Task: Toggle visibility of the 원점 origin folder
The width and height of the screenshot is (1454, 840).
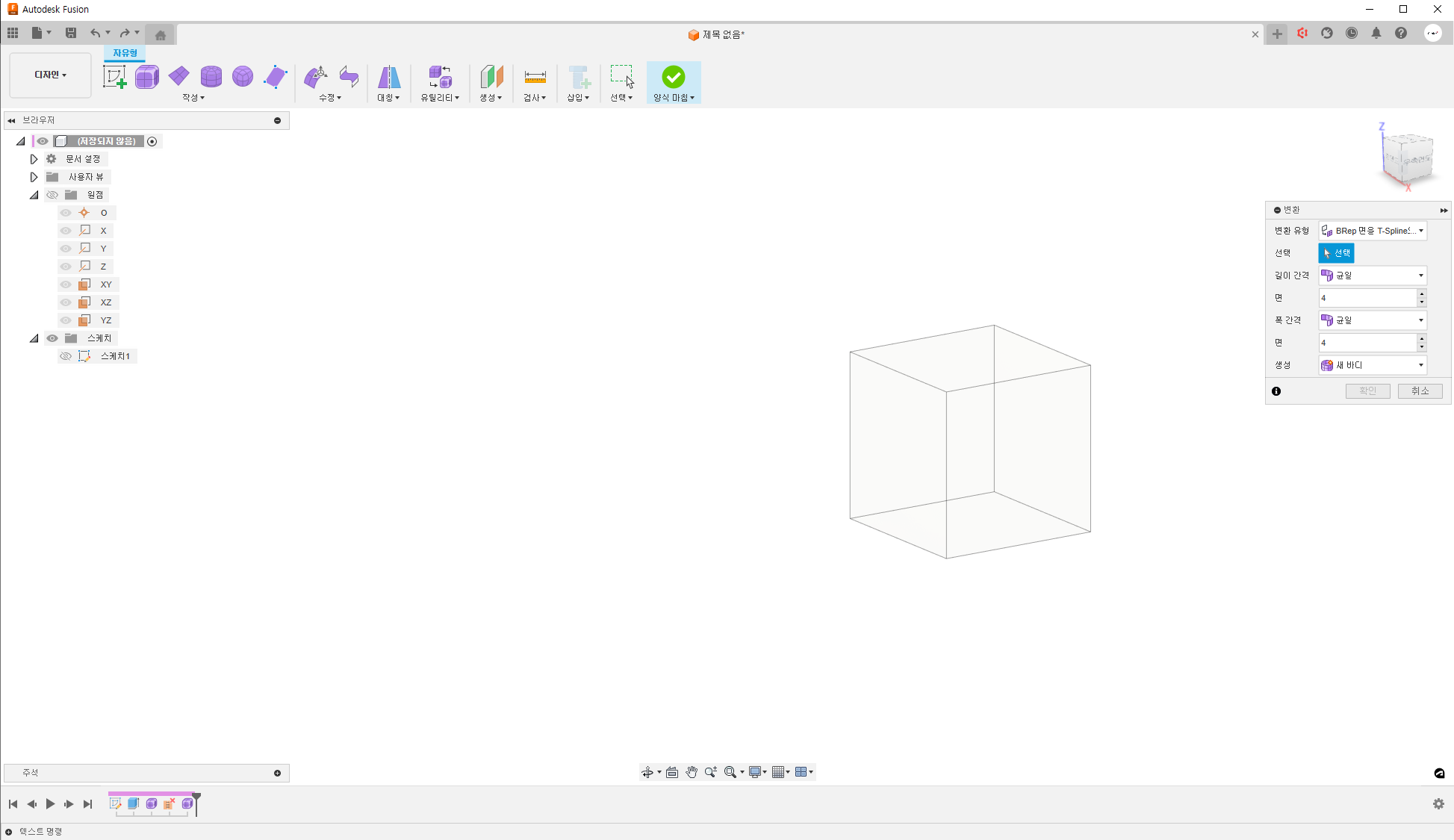Action: (x=52, y=195)
